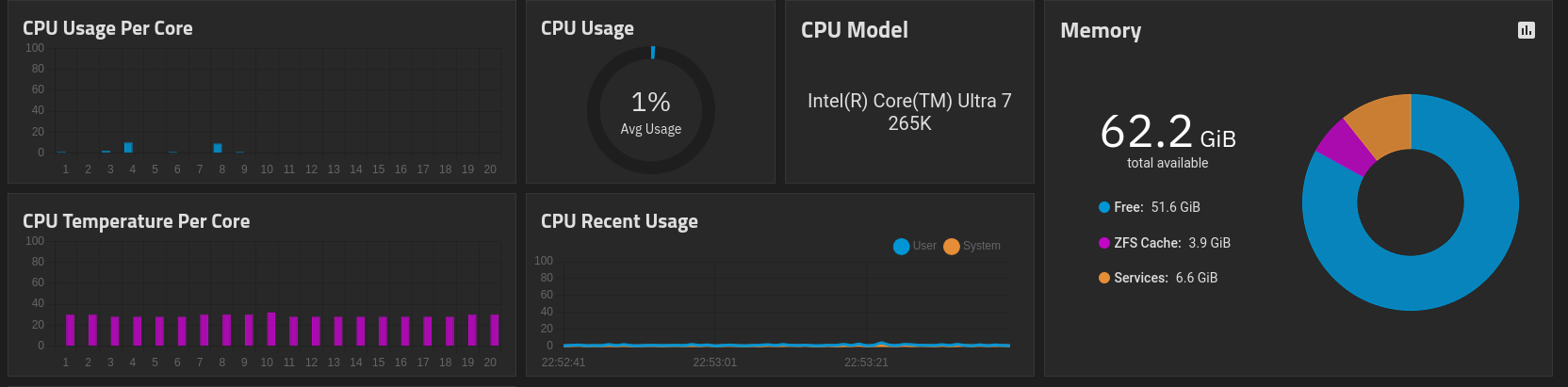The width and height of the screenshot is (1568, 387).
Task: Open the Memory reports chart icon
Action: pyautogui.click(x=1527, y=30)
